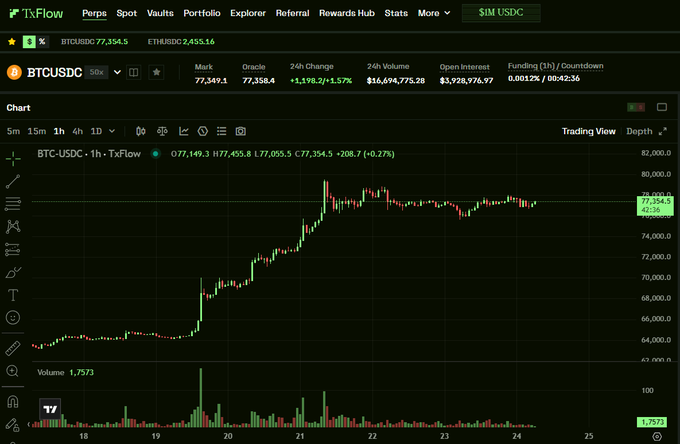Image resolution: width=680 pixels, height=444 pixels.
Task: Select the crosshair cursor tool
Action: [13, 159]
